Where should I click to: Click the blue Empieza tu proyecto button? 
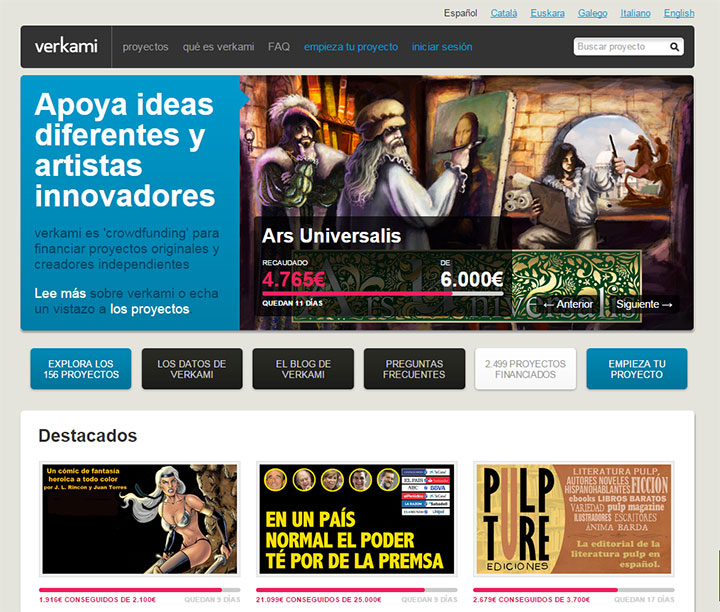point(636,369)
